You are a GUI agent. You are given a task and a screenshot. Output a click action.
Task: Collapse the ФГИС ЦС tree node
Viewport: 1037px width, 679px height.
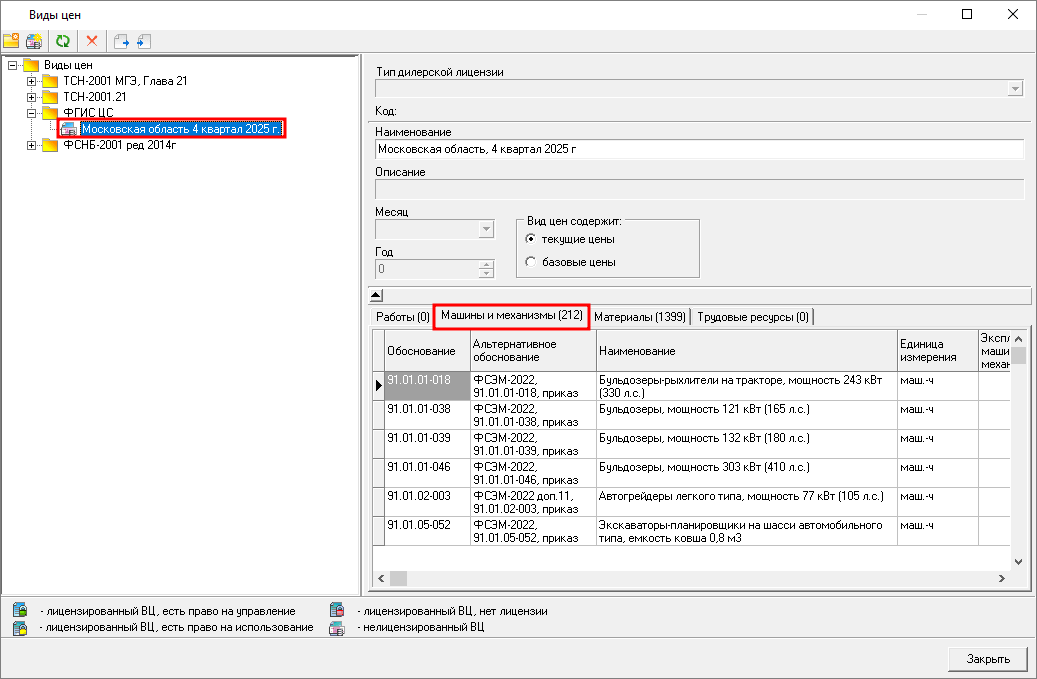pos(31,113)
